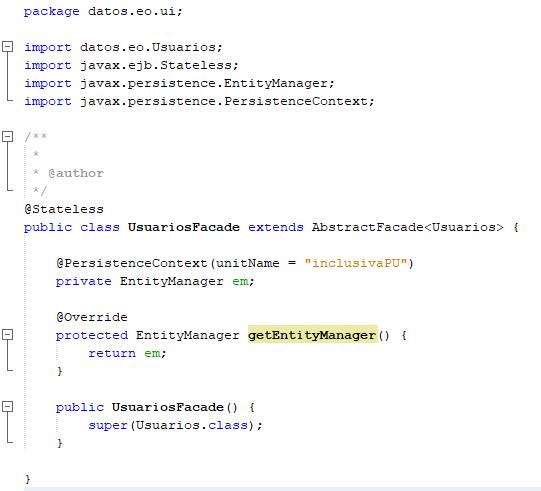Click the highlighted getEntityManager method name
541x491 pixels.
tap(312, 335)
